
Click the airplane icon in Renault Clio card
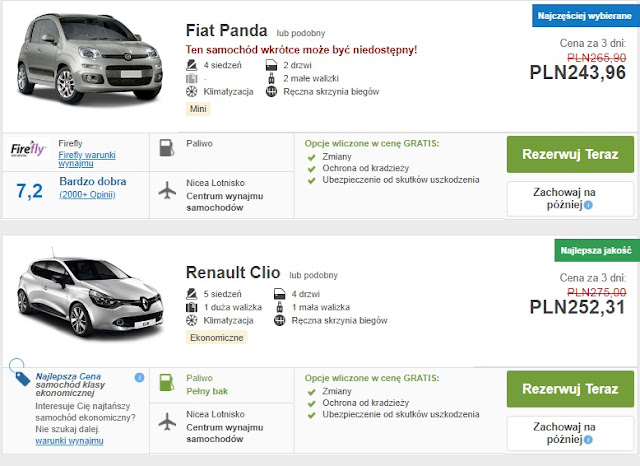167,421
